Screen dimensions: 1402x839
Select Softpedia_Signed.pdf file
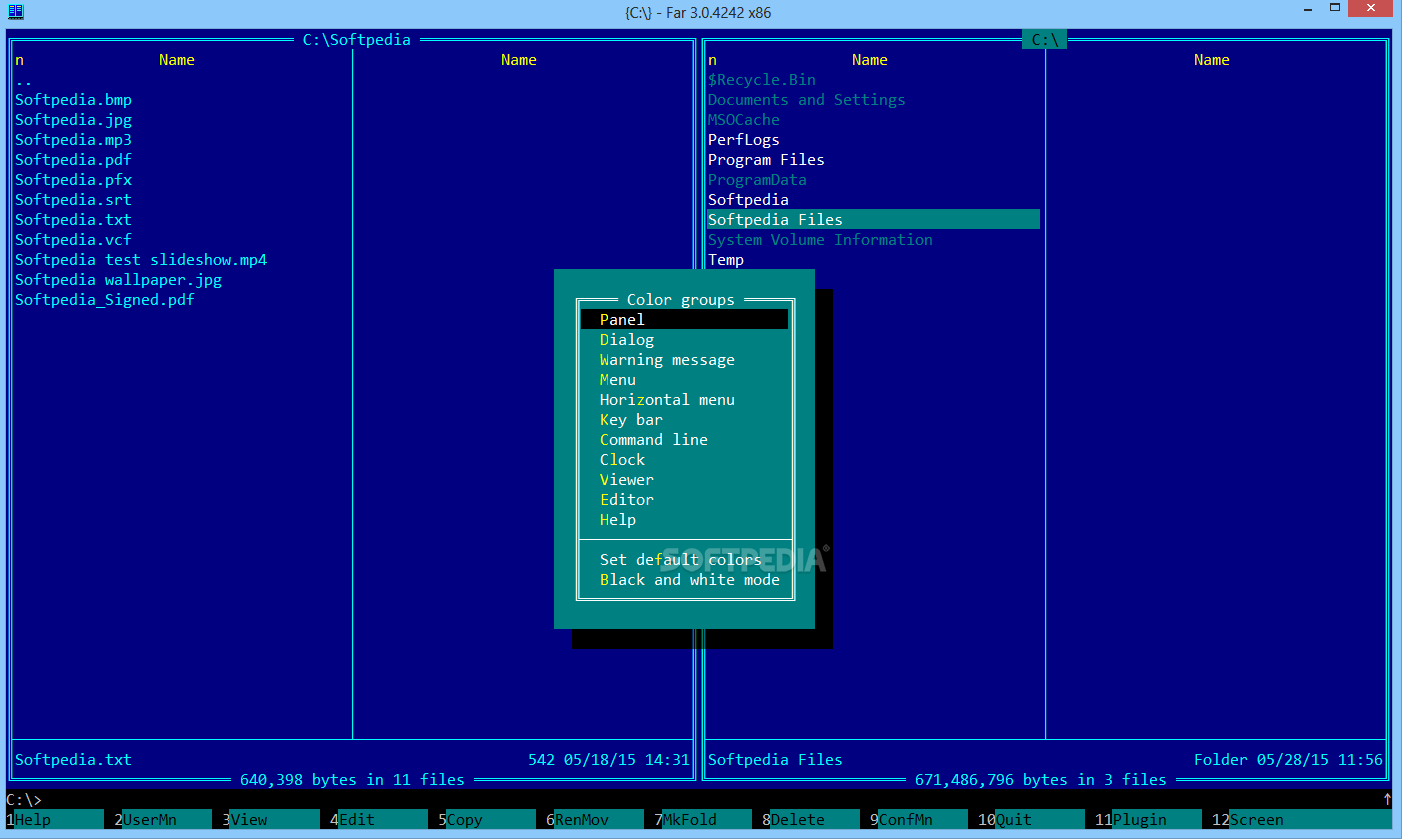[x=105, y=299]
